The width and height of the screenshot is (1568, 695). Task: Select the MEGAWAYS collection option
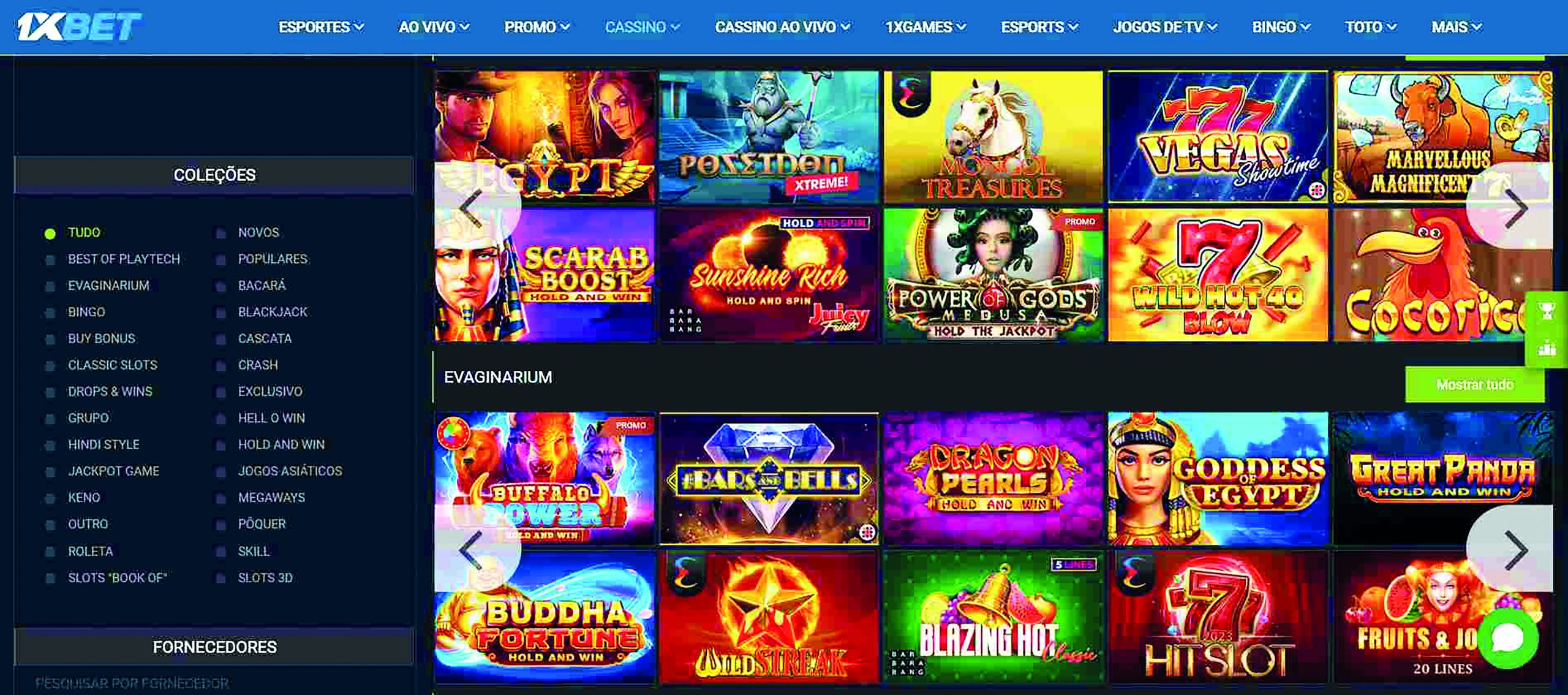point(271,498)
